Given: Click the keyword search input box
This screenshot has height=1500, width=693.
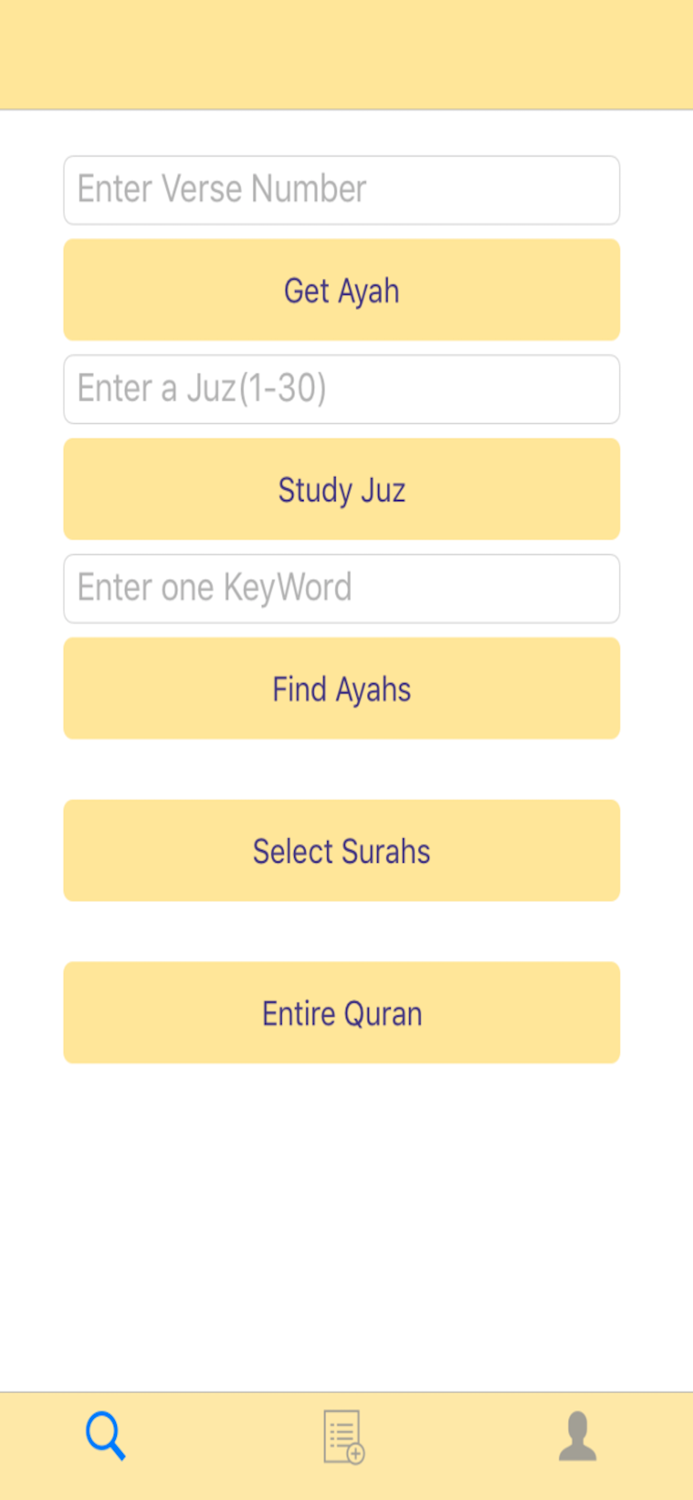Looking at the screenshot, I should (341, 588).
